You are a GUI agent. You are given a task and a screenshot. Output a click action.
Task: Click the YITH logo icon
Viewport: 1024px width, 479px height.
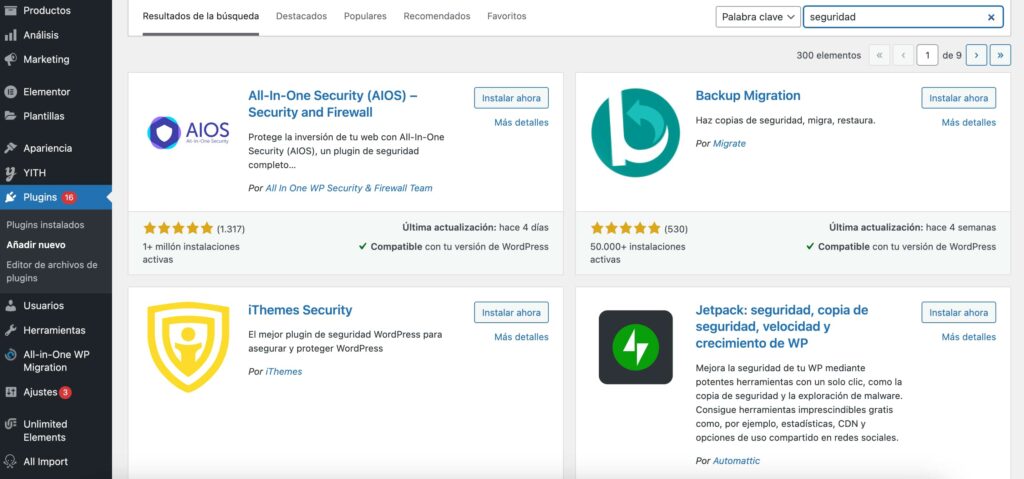pyautogui.click(x=10, y=173)
